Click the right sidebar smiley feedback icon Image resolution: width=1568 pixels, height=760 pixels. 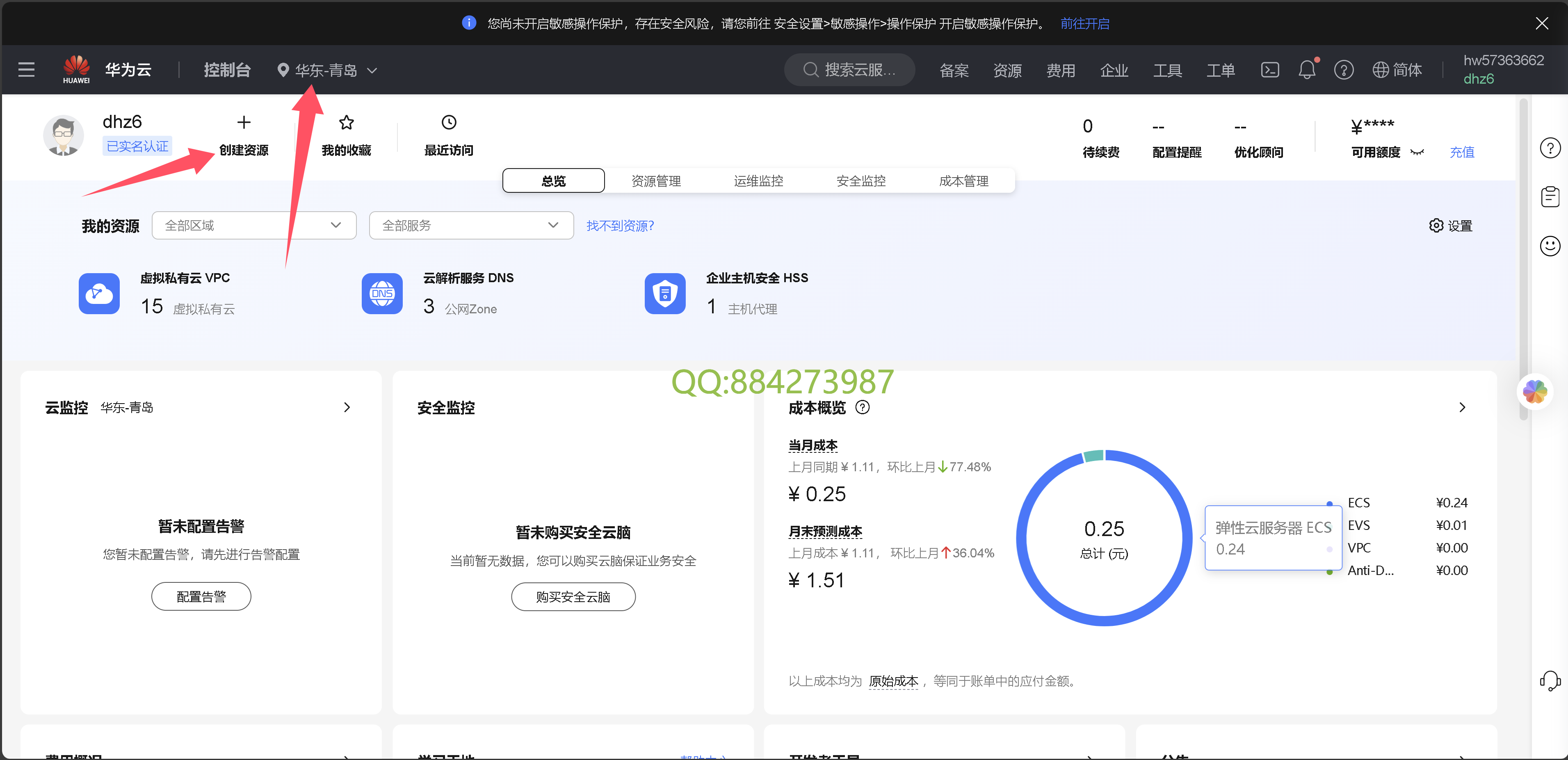coord(1550,246)
